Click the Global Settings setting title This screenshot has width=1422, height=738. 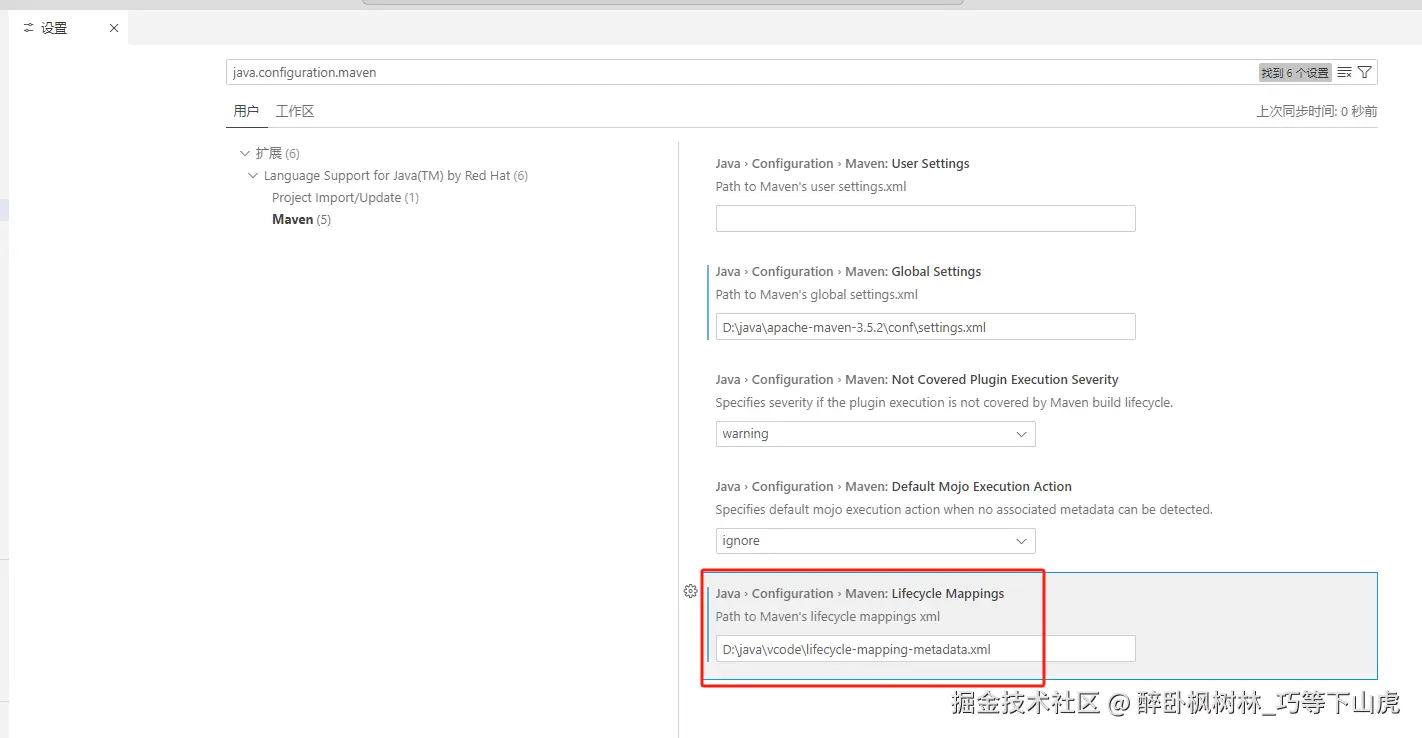(849, 271)
